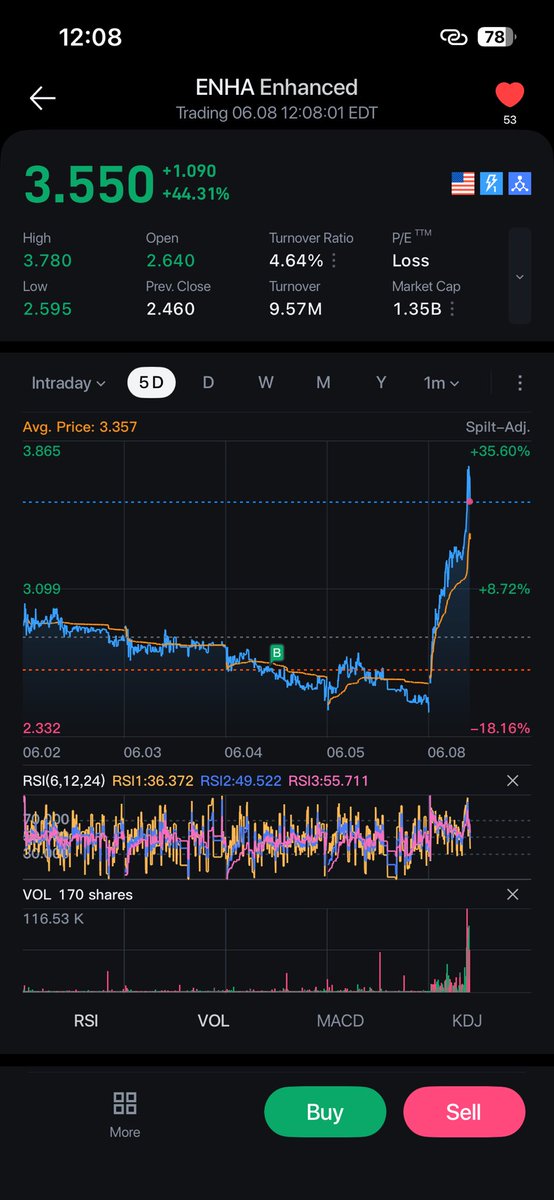Image resolution: width=554 pixels, height=1200 pixels.
Task: Tap the P/E TTM Loss value
Action: pos(411,261)
